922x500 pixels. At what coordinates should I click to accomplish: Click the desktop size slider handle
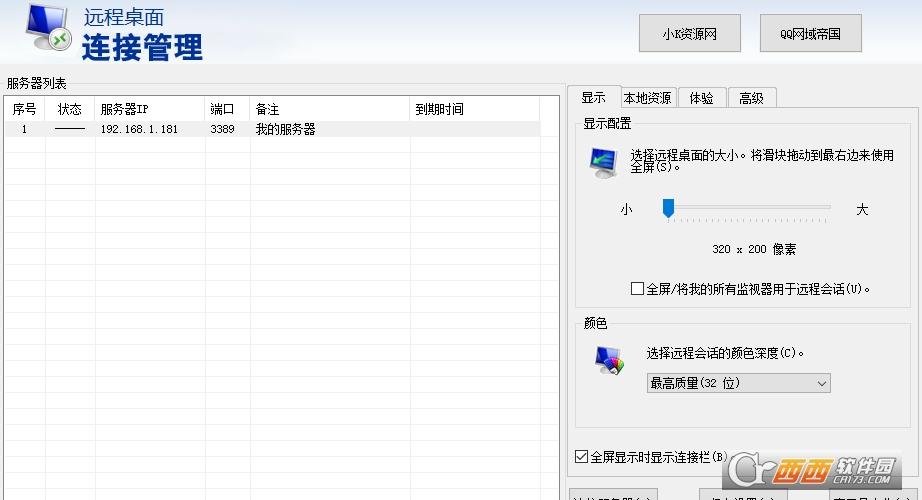pos(668,208)
